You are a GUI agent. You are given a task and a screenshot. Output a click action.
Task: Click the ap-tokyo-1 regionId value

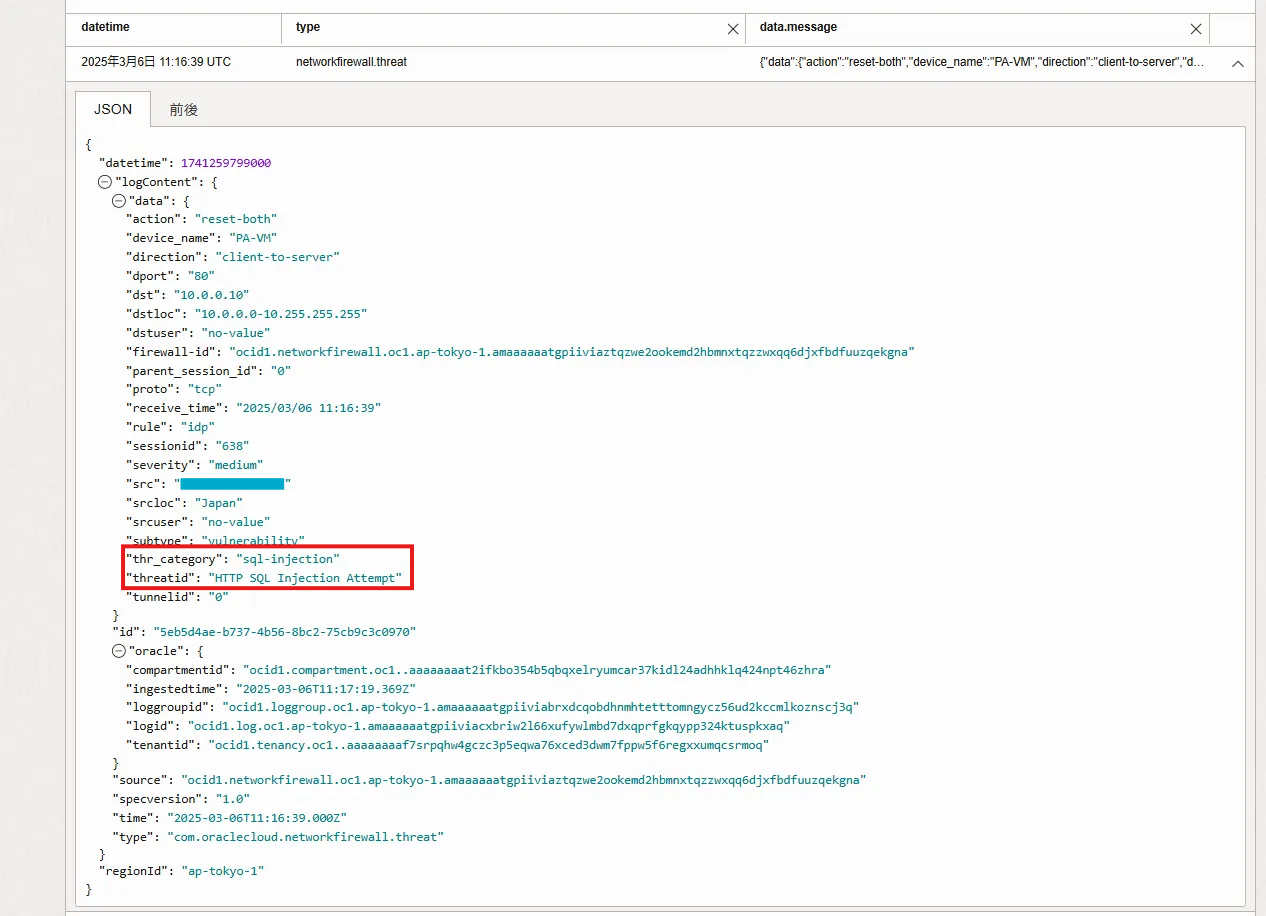(222, 871)
